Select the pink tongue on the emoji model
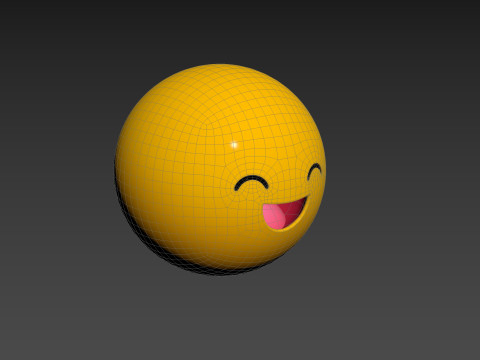The height and width of the screenshot is (360, 480). [x=274, y=216]
